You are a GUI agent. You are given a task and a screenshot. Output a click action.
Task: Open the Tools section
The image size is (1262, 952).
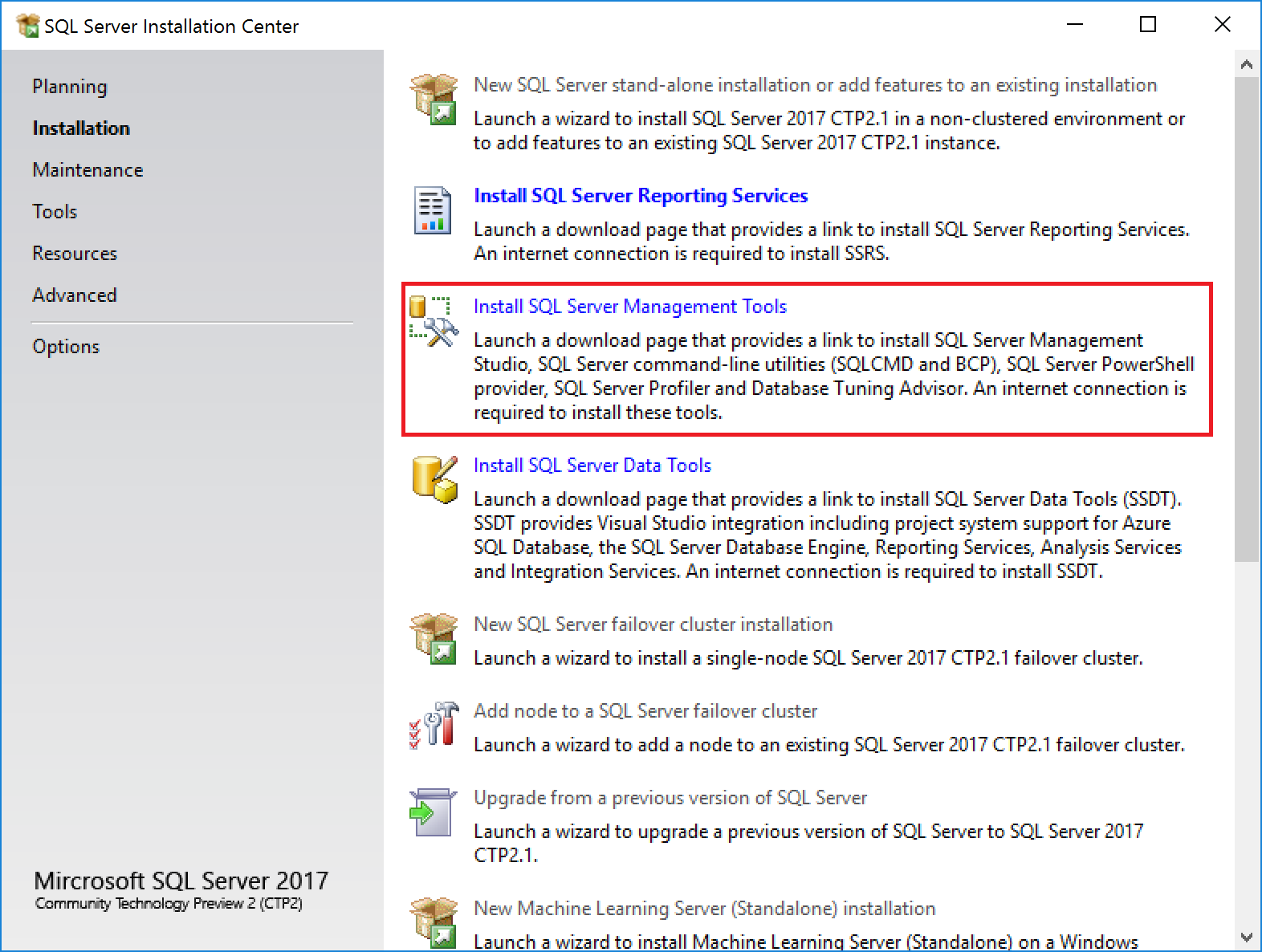pyautogui.click(x=55, y=212)
